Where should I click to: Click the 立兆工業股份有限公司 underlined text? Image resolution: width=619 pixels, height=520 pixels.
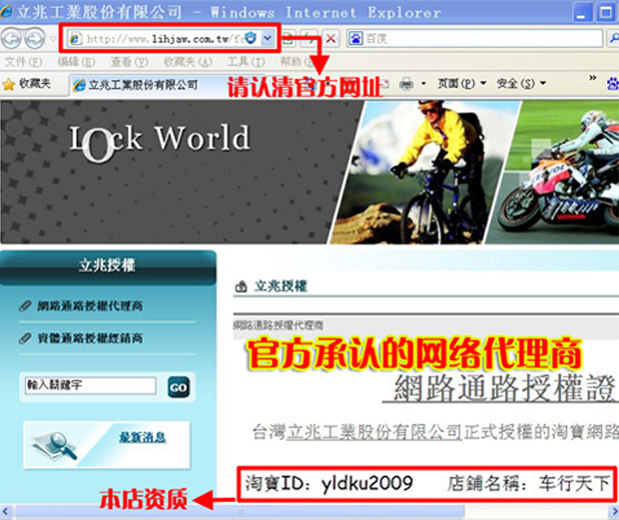click(374, 432)
